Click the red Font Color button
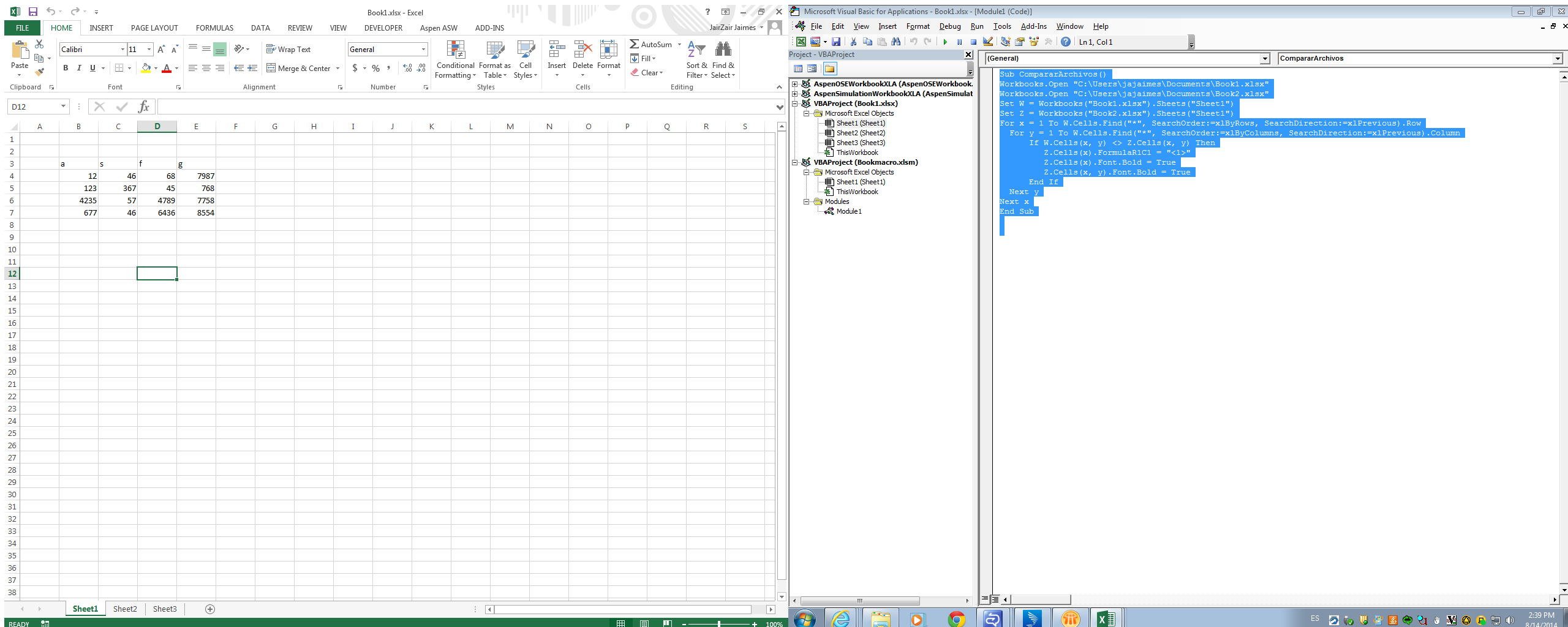 tap(167, 68)
